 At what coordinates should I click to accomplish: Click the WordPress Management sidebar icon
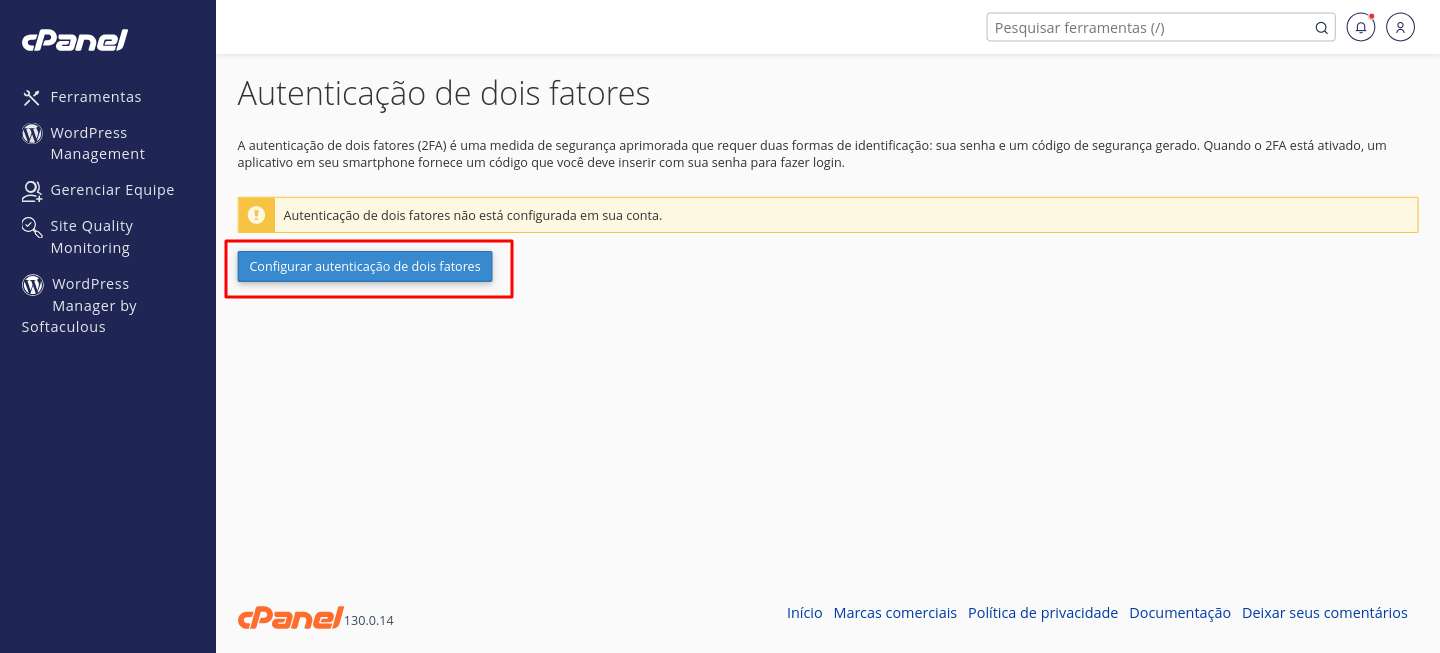(x=32, y=134)
